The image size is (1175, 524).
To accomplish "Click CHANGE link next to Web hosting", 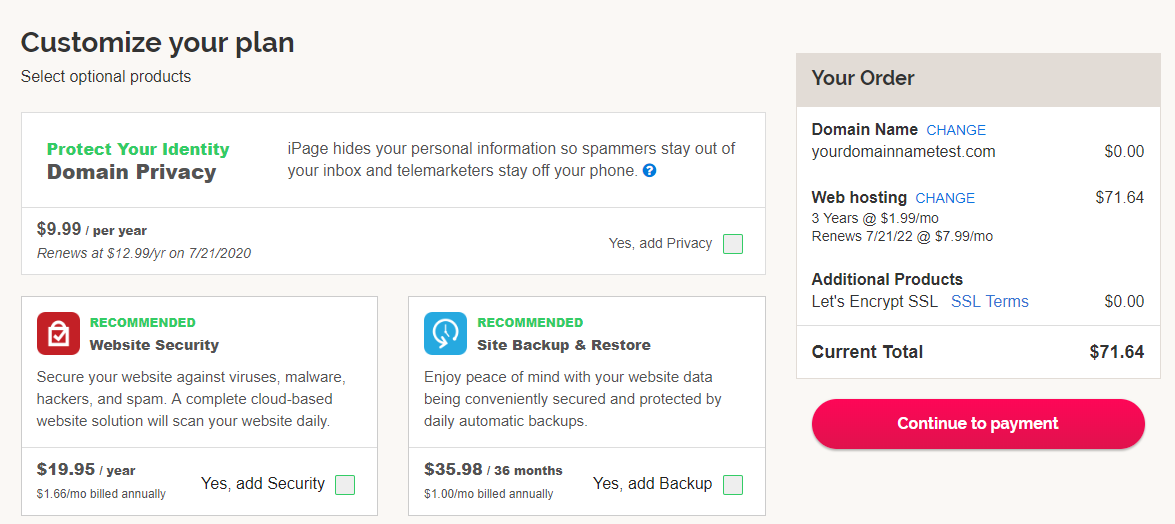I will [945, 199].
